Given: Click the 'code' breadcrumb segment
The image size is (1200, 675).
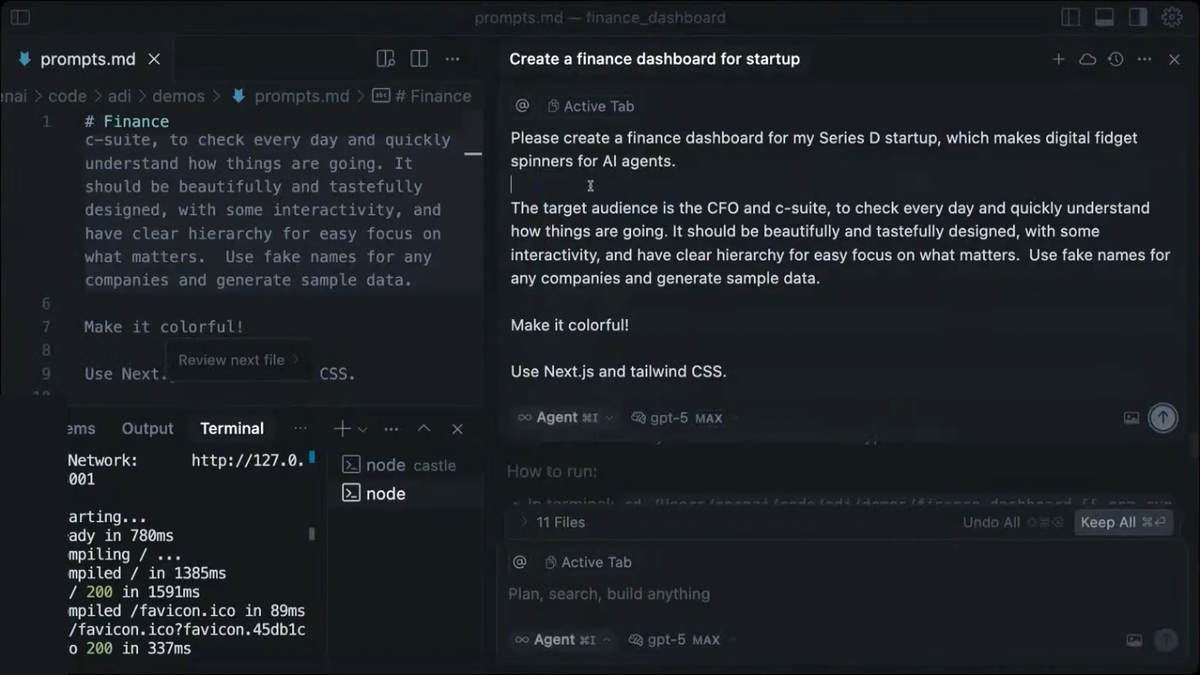Looking at the screenshot, I should click(x=67, y=96).
